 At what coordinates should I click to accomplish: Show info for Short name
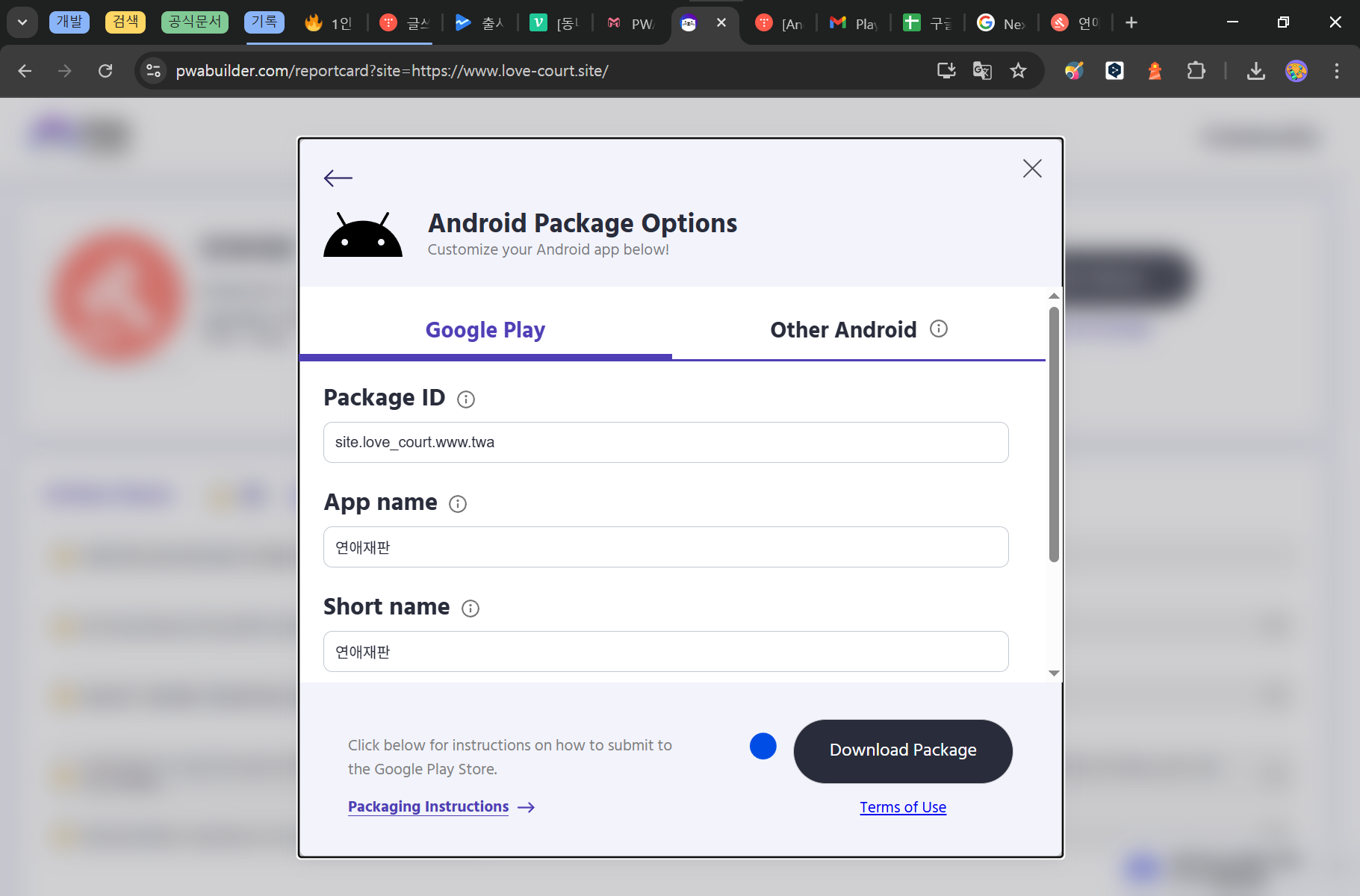coord(471,609)
